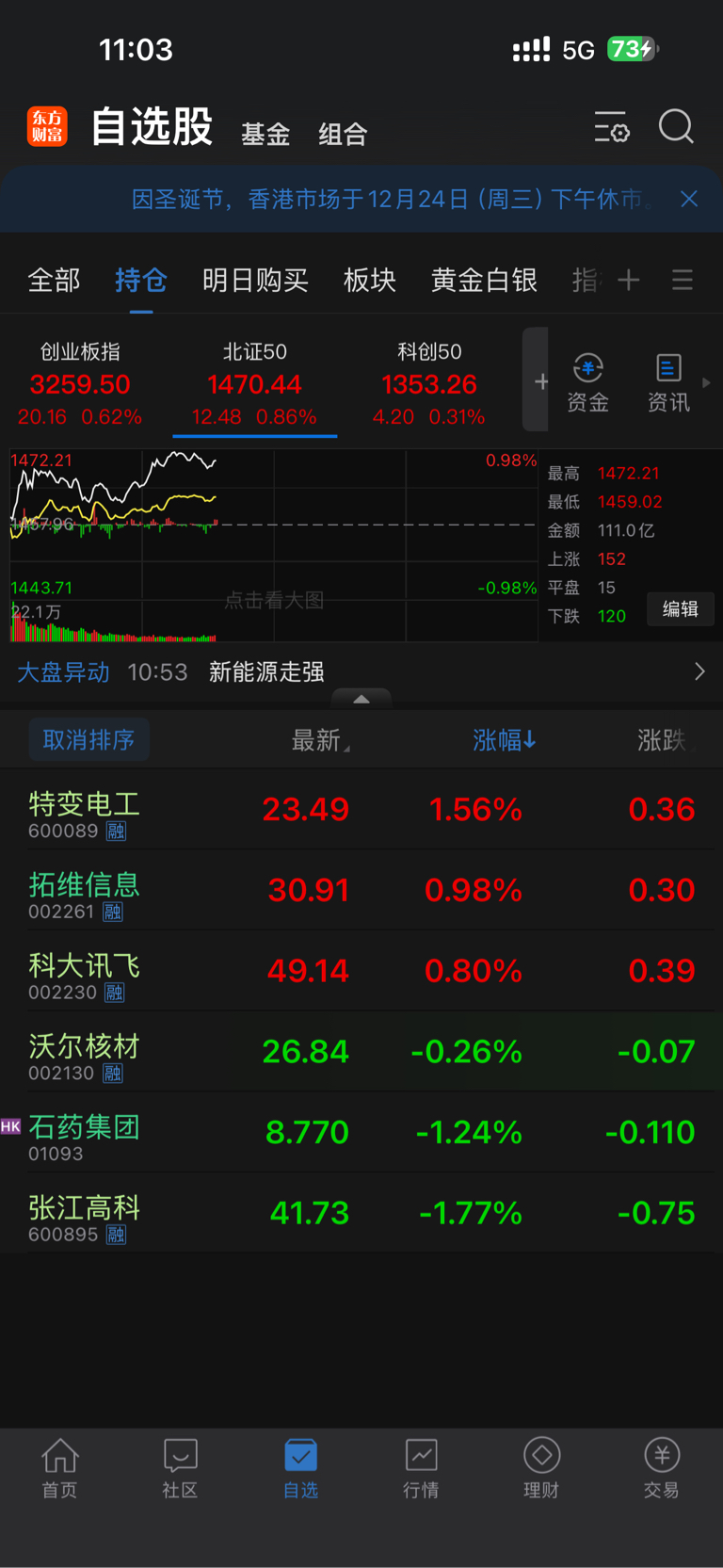Tap the 融 badge beside 600089
This screenshot has height=1568, width=723.
[116, 832]
